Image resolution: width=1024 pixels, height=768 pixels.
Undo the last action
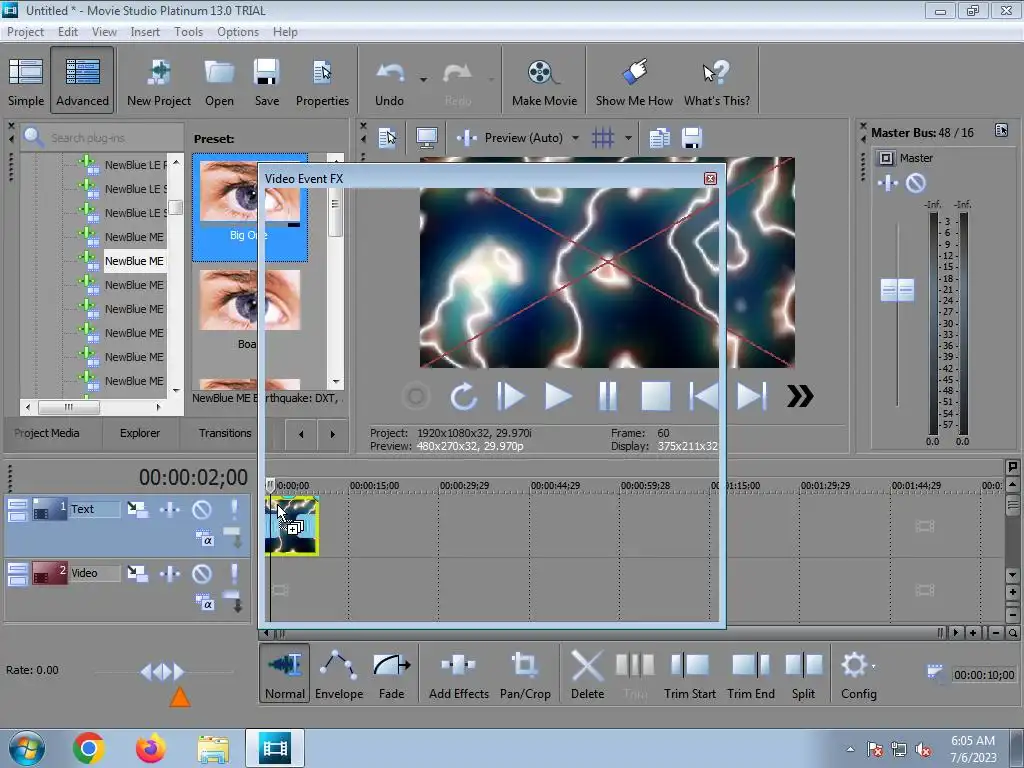389,82
